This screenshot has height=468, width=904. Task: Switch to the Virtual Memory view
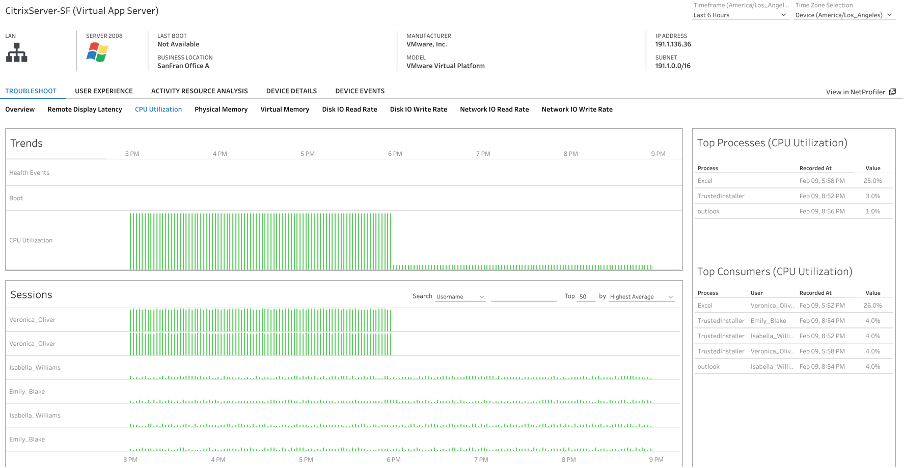[285, 109]
